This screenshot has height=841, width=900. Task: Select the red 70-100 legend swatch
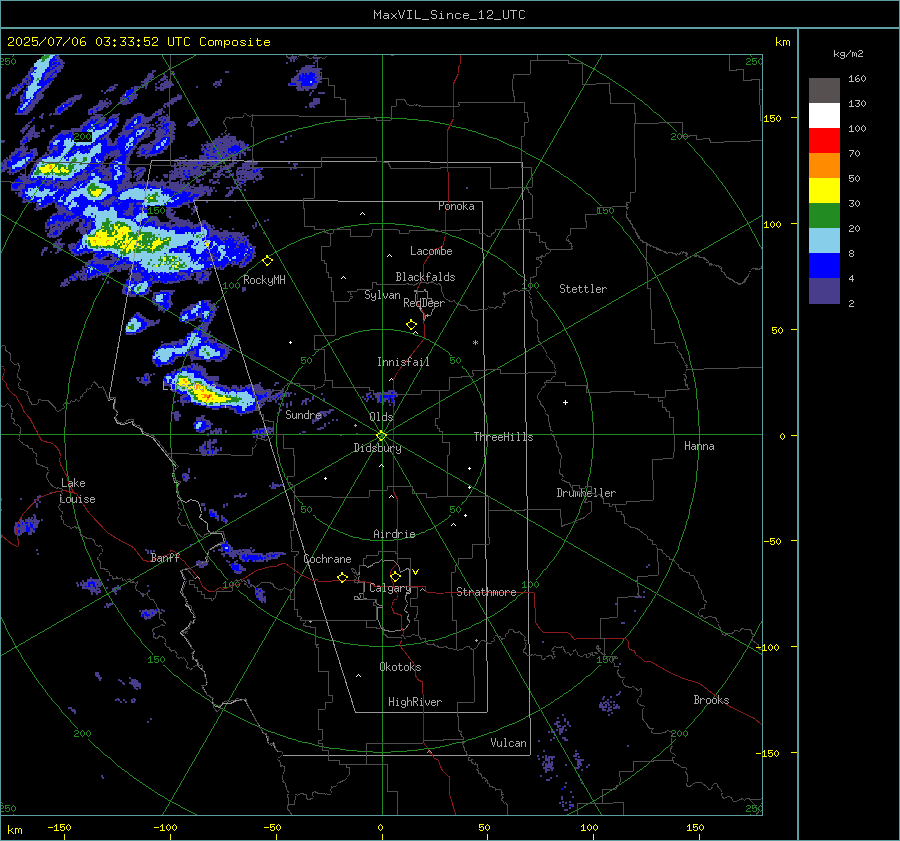pyautogui.click(x=824, y=141)
